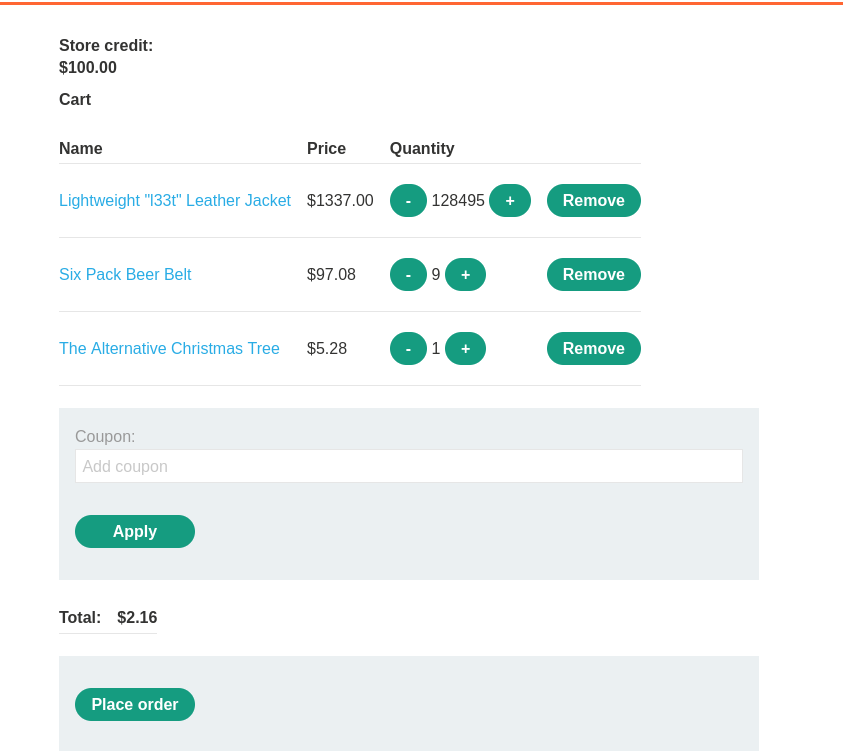Remove Six Pack Beer Belt from cart
This screenshot has height=751, width=843.
(593, 275)
